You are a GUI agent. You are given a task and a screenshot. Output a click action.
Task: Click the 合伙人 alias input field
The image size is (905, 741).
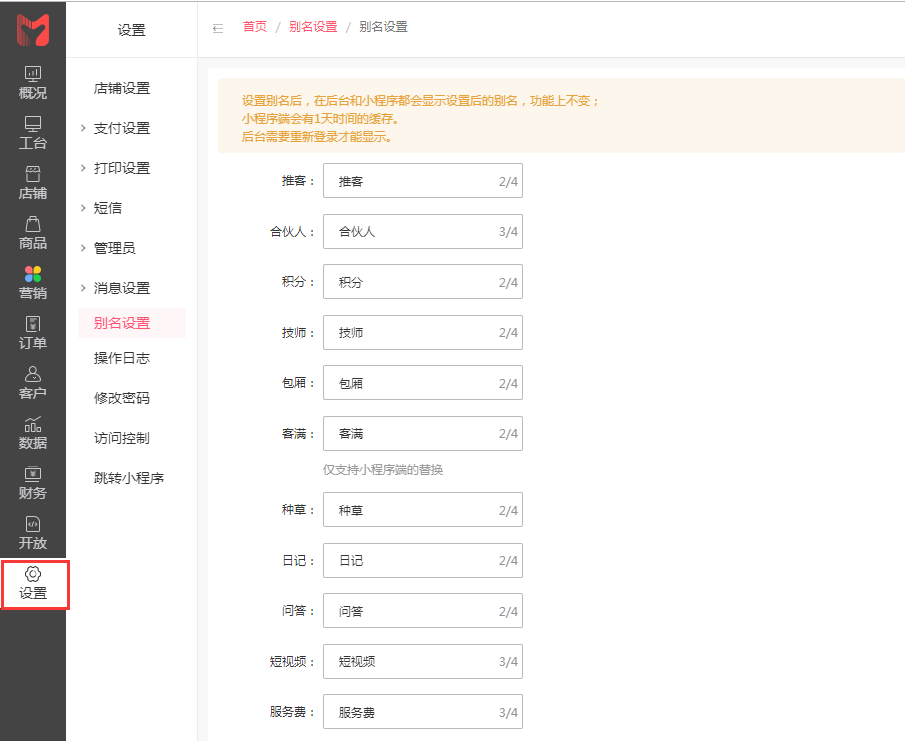(x=422, y=231)
